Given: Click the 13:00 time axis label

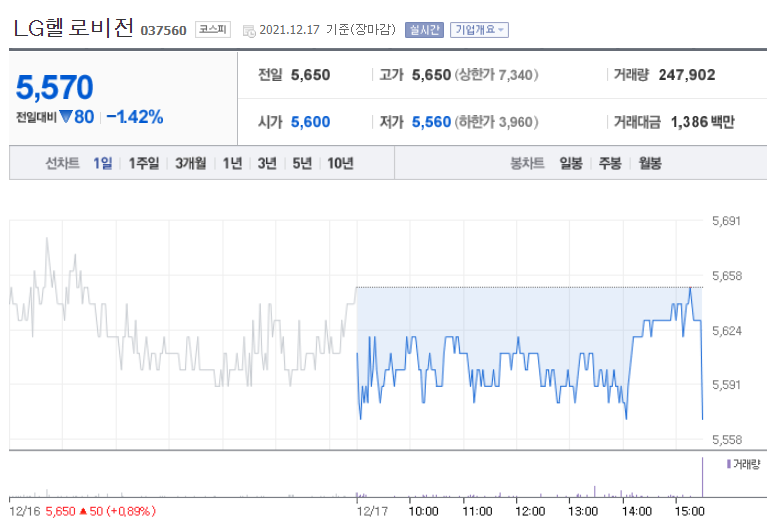Looking at the screenshot, I should click(x=583, y=511).
